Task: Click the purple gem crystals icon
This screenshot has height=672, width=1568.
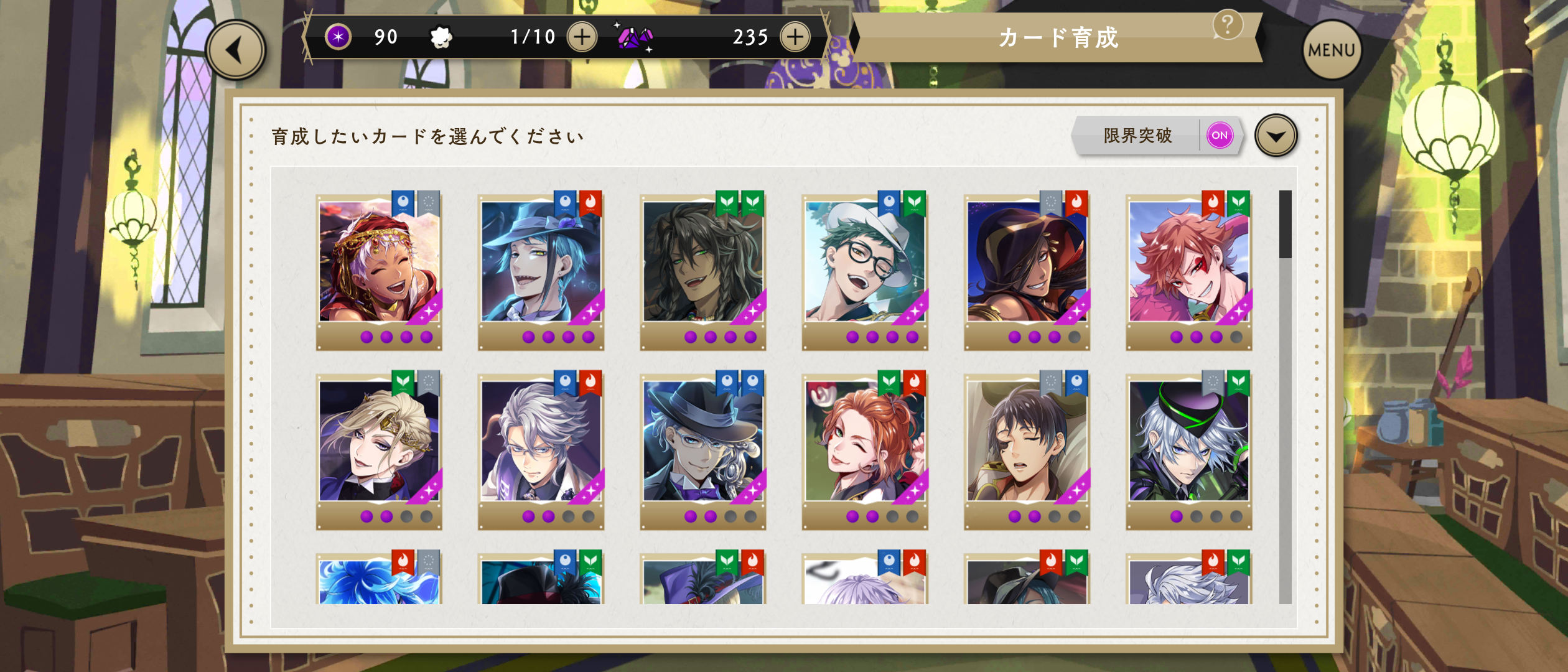Action: click(x=635, y=37)
